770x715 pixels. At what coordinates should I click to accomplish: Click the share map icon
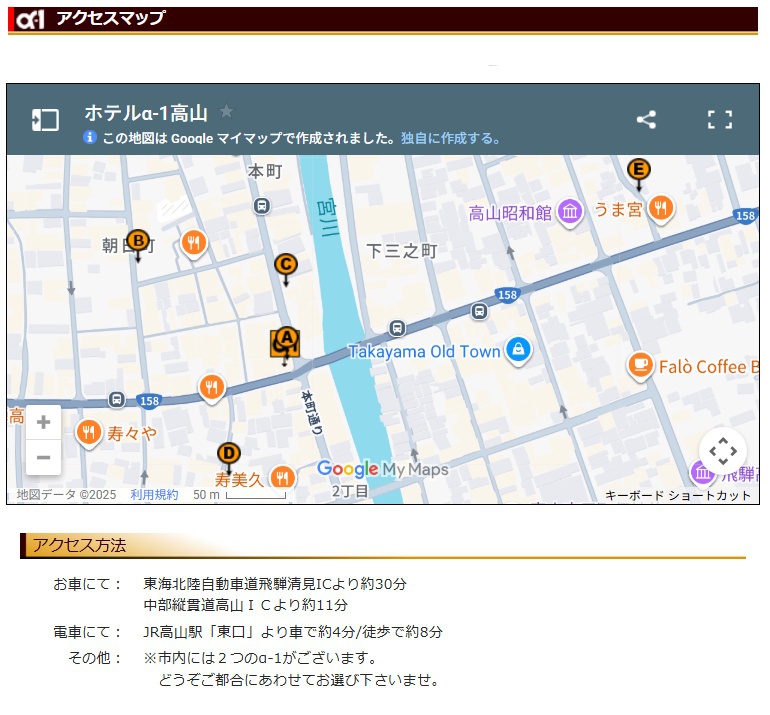646,120
